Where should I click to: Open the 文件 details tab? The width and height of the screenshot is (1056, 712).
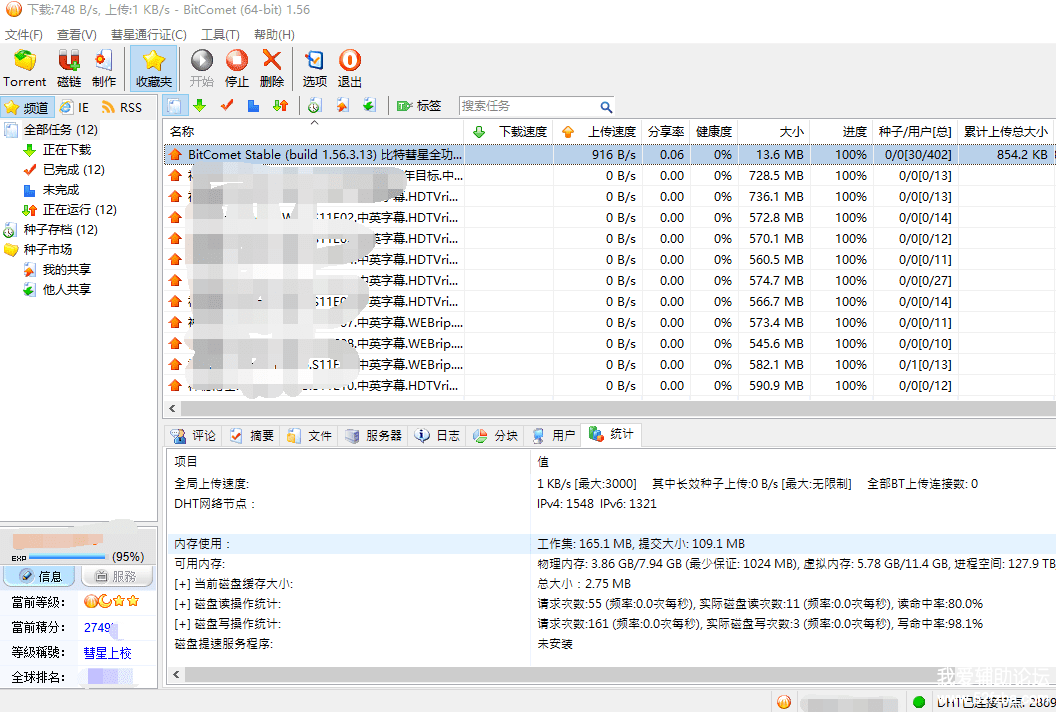click(x=310, y=436)
